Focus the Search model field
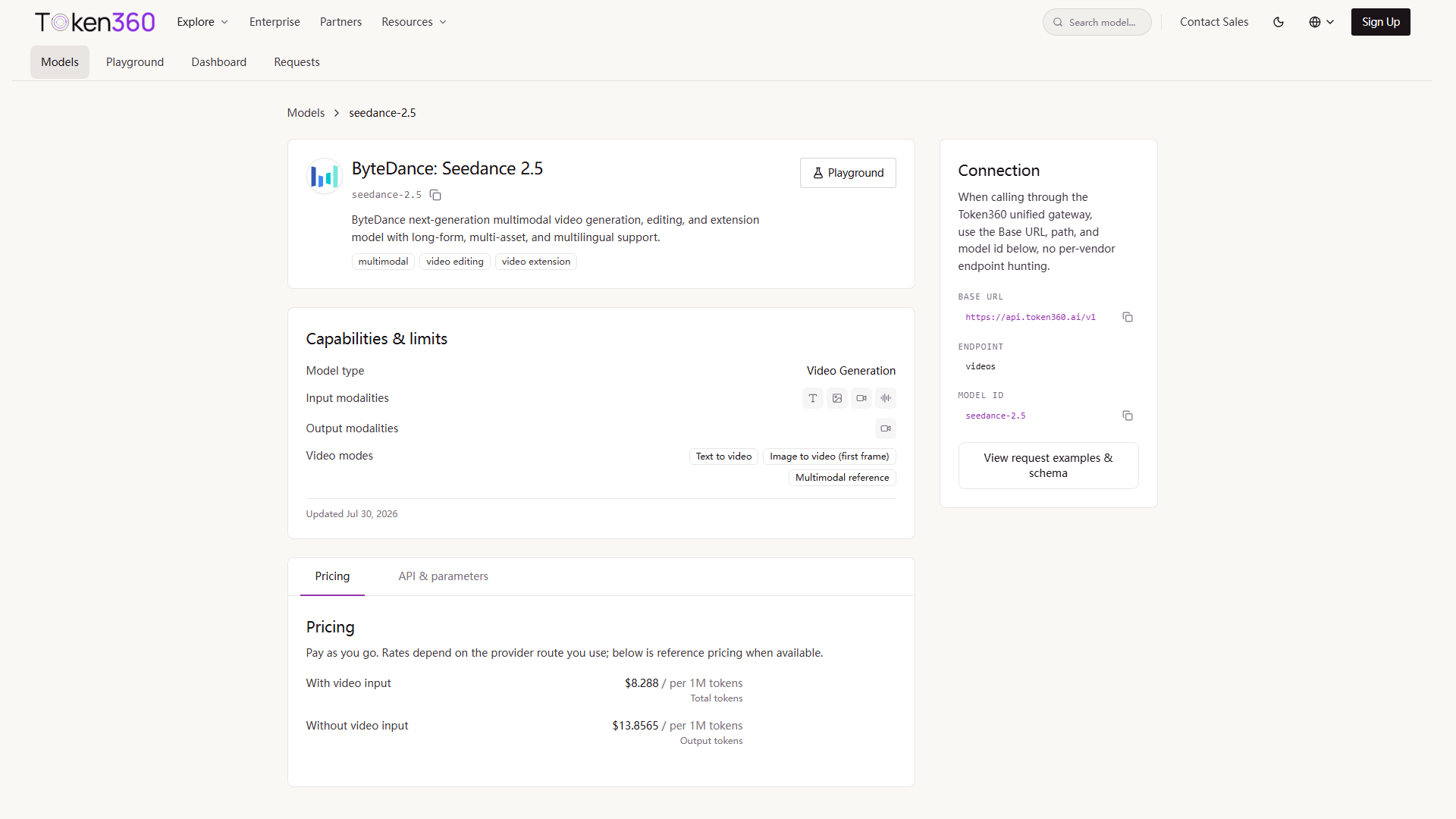The image size is (1456, 819). tap(1097, 22)
